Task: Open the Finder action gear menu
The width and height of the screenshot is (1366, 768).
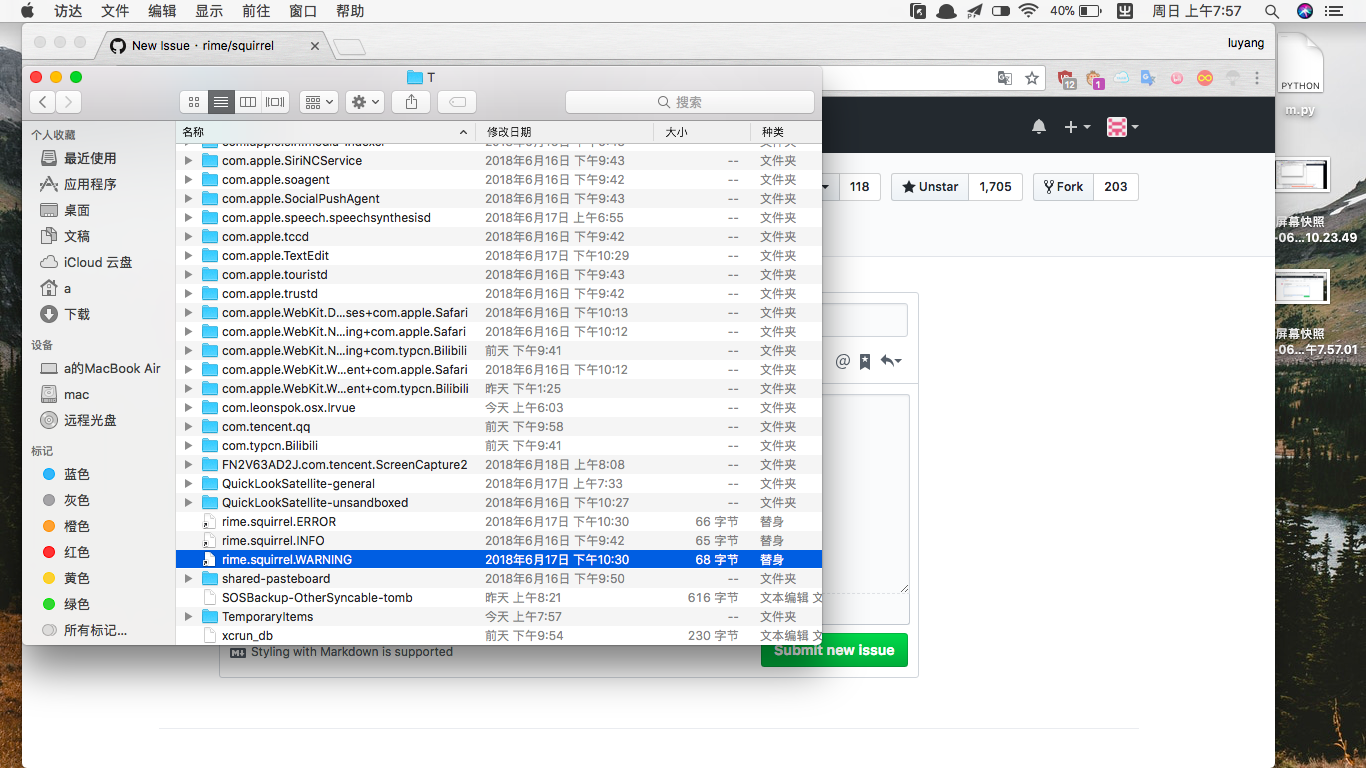Action: click(x=365, y=102)
